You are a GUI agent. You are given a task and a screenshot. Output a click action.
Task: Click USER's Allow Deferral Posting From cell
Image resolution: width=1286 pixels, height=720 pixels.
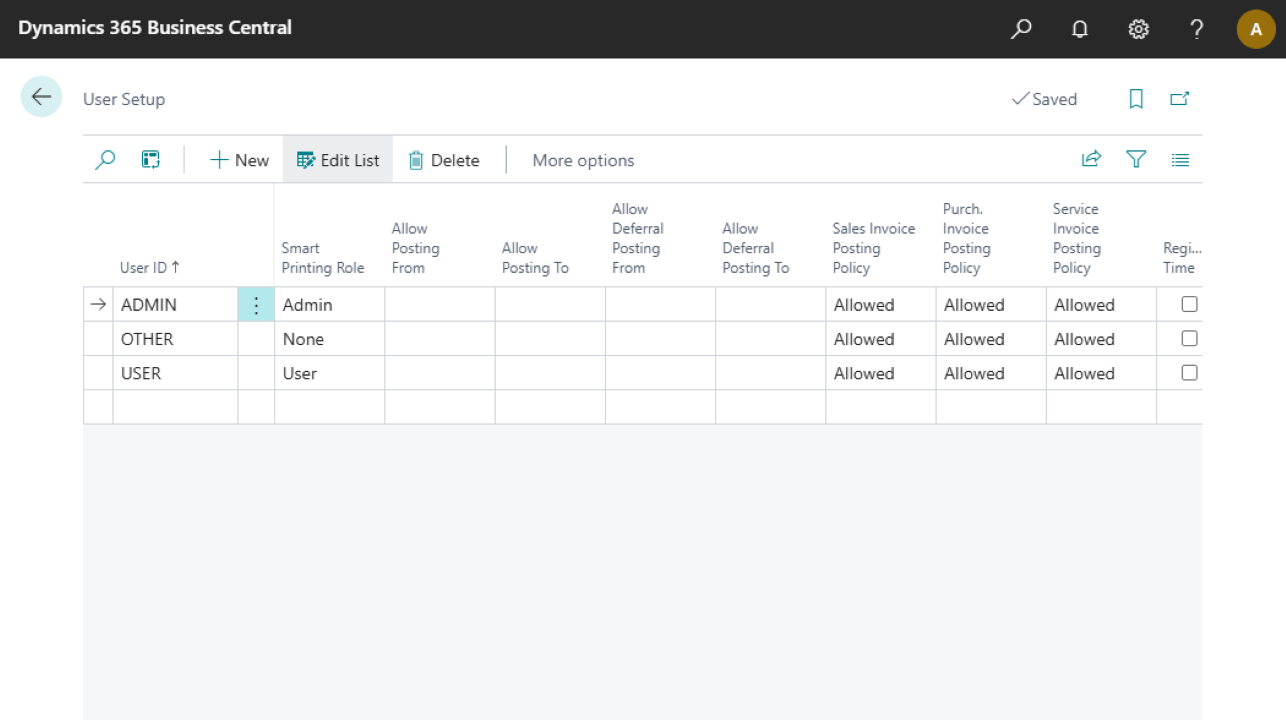pyautogui.click(x=660, y=373)
